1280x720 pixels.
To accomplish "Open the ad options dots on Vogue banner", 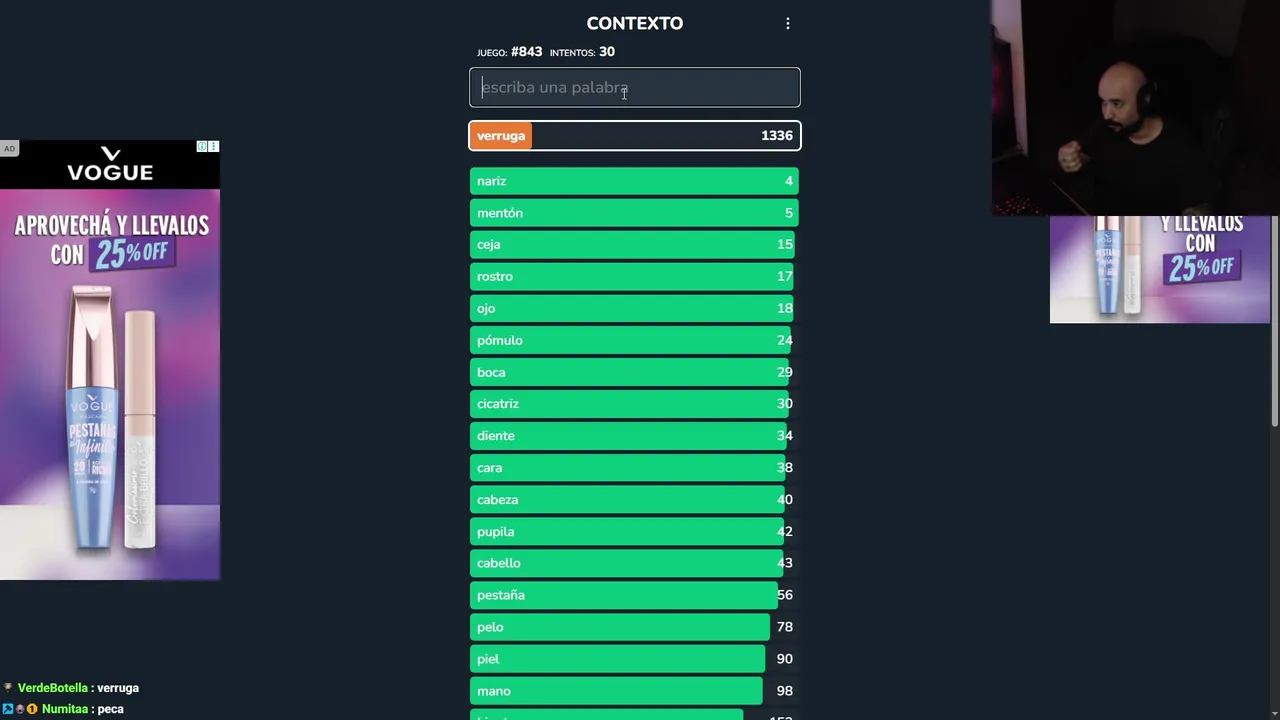I will click(214, 147).
